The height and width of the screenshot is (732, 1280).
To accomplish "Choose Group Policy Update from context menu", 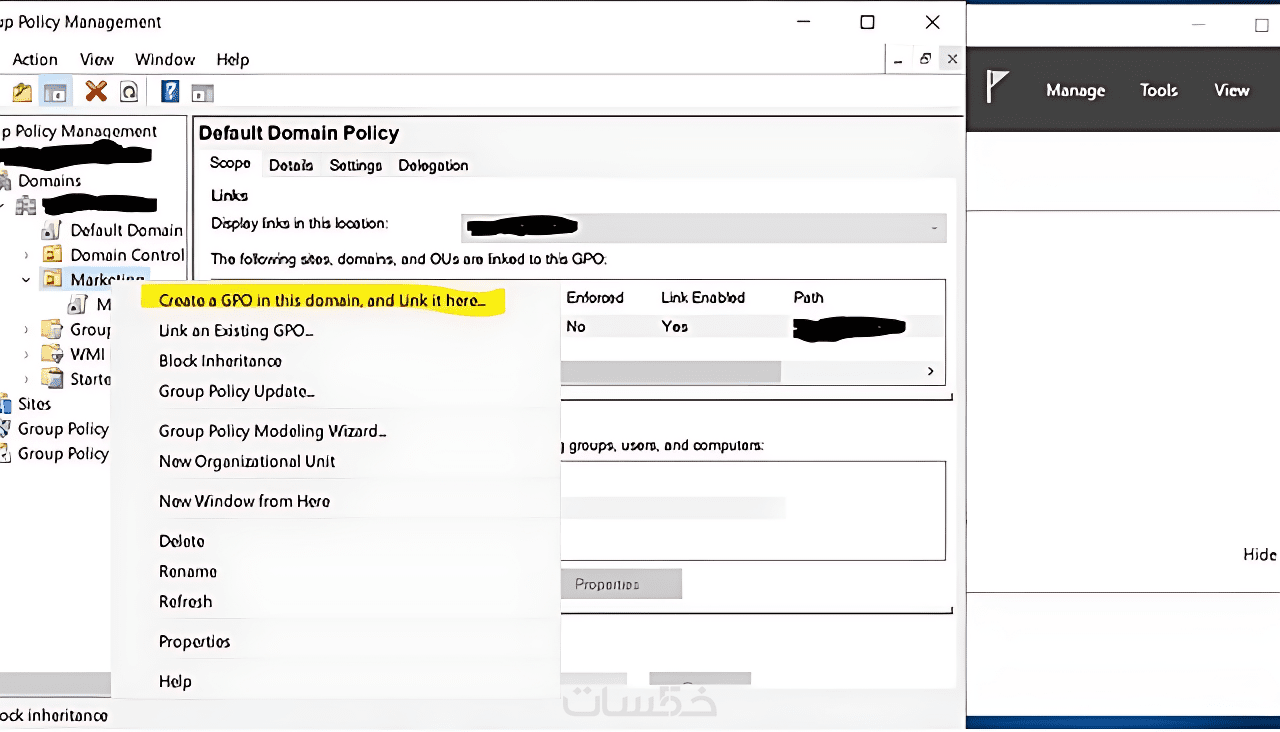I will pyautogui.click(x=237, y=391).
